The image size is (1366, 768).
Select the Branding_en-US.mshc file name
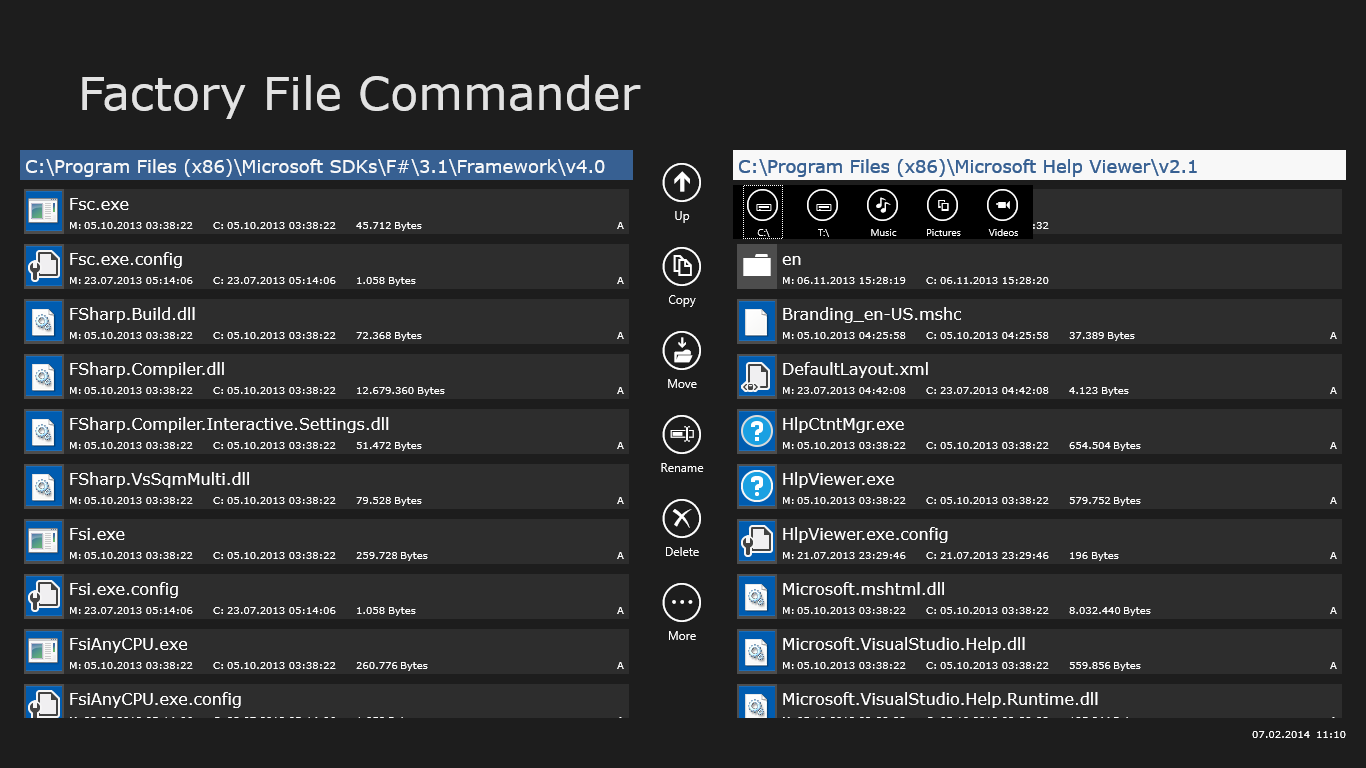pos(871,315)
